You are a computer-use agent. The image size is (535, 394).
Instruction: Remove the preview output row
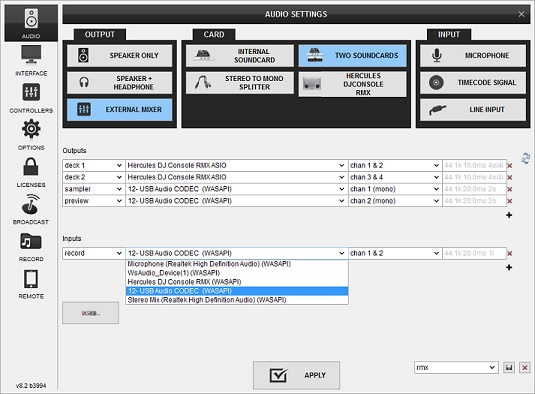coord(510,201)
